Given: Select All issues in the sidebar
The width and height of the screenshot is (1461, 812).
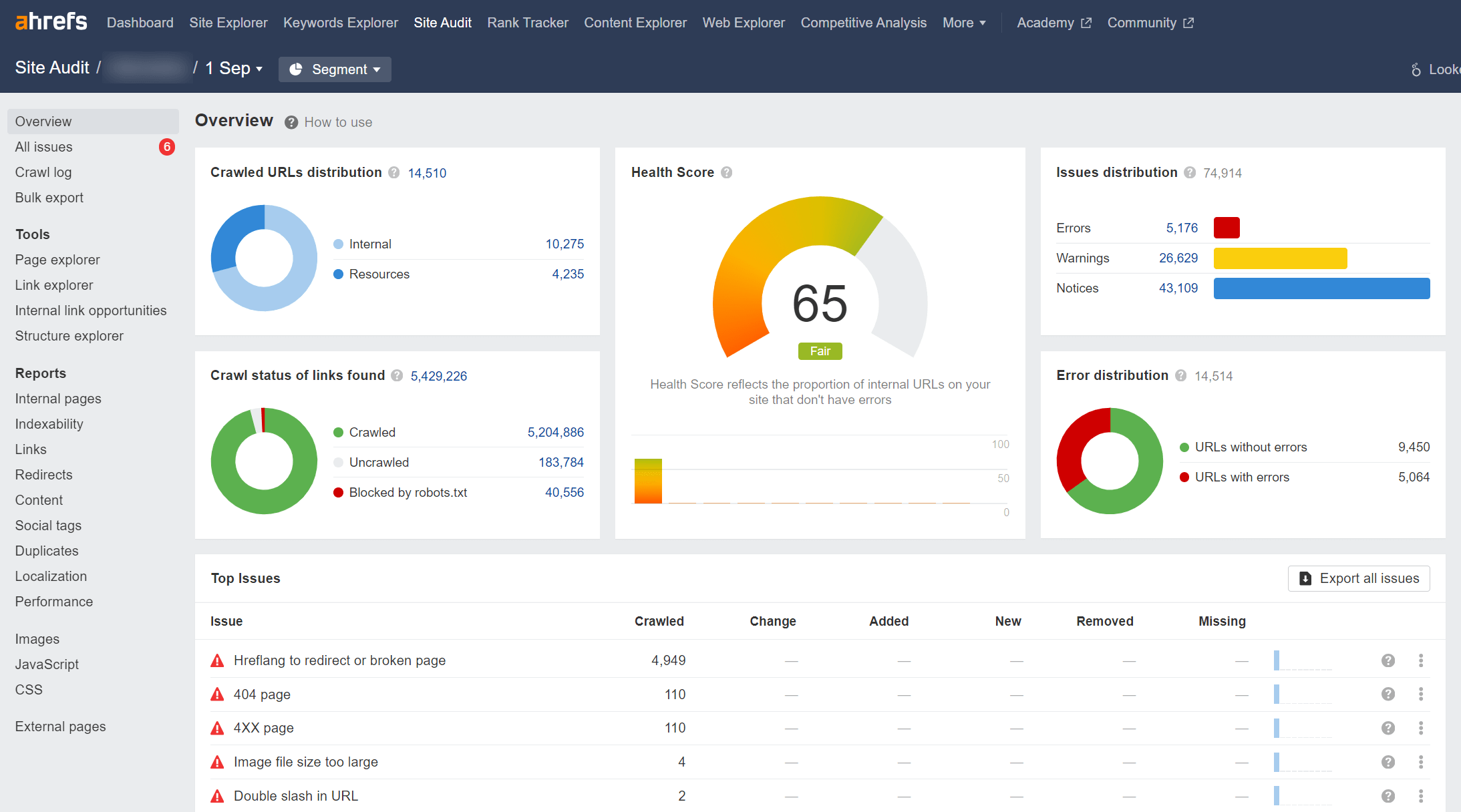Looking at the screenshot, I should (44, 147).
